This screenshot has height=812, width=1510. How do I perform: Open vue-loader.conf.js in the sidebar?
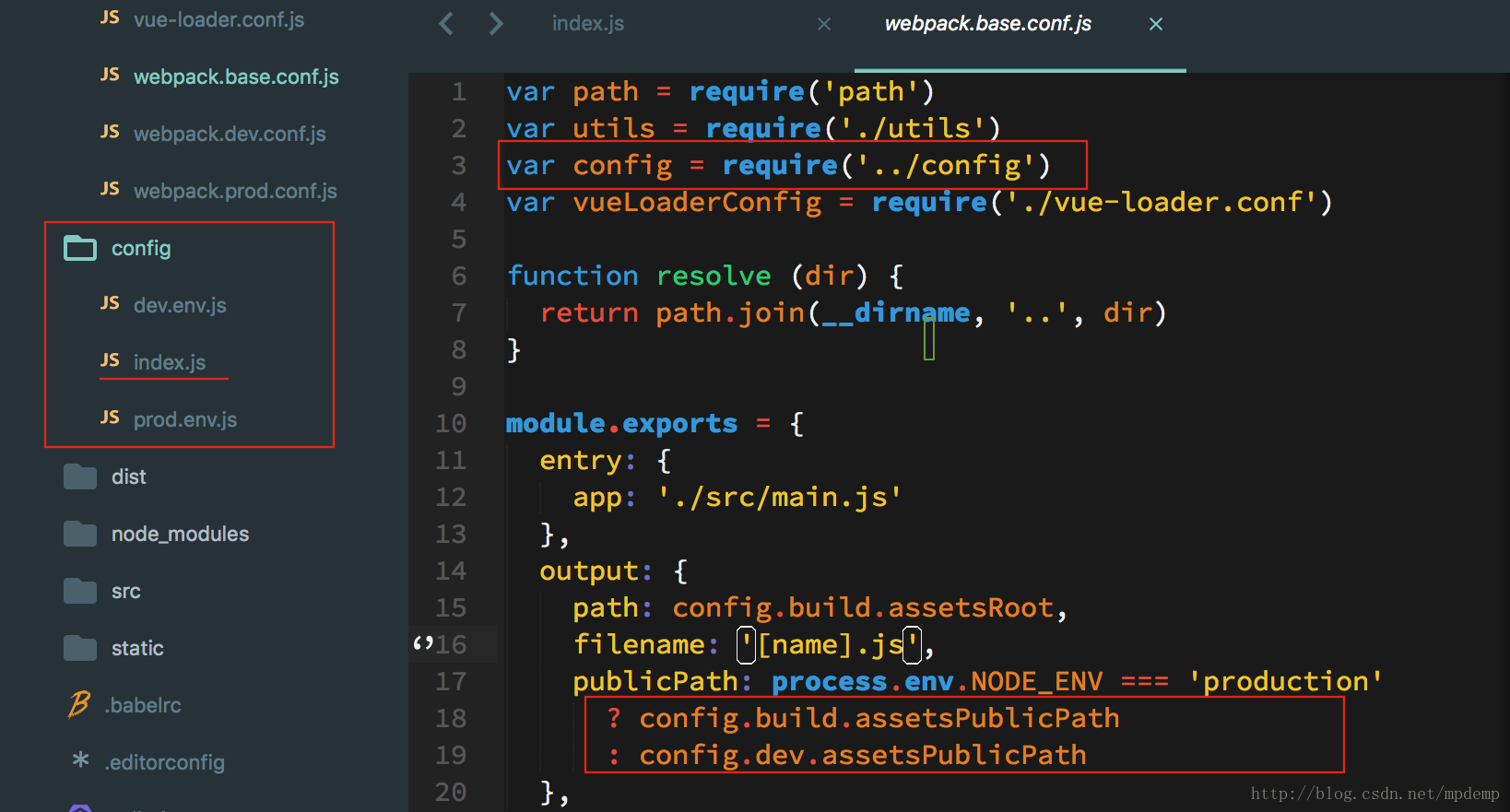coord(218,19)
